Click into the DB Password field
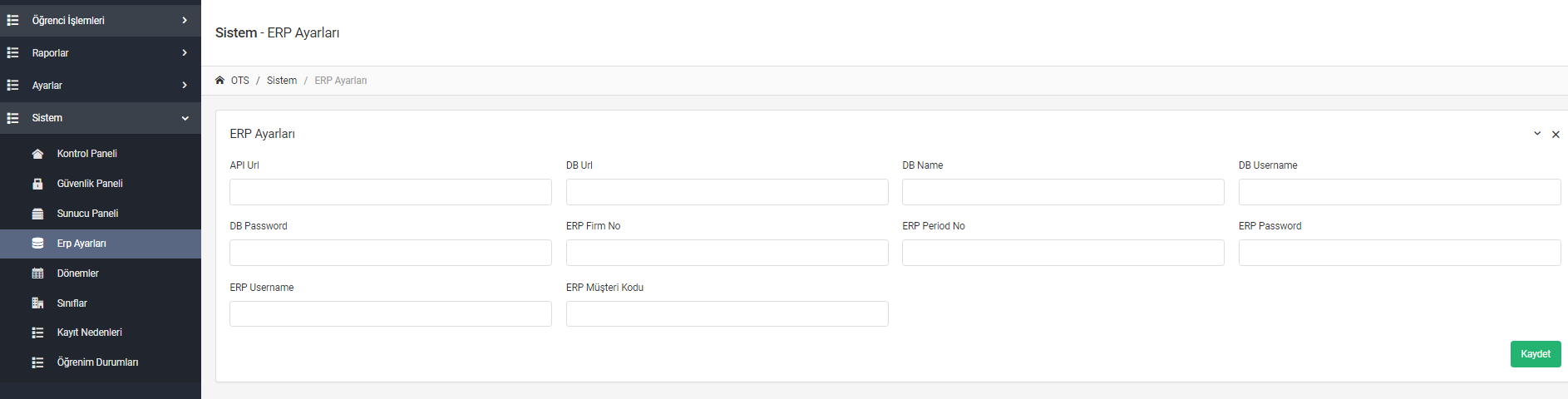 click(391, 253)
